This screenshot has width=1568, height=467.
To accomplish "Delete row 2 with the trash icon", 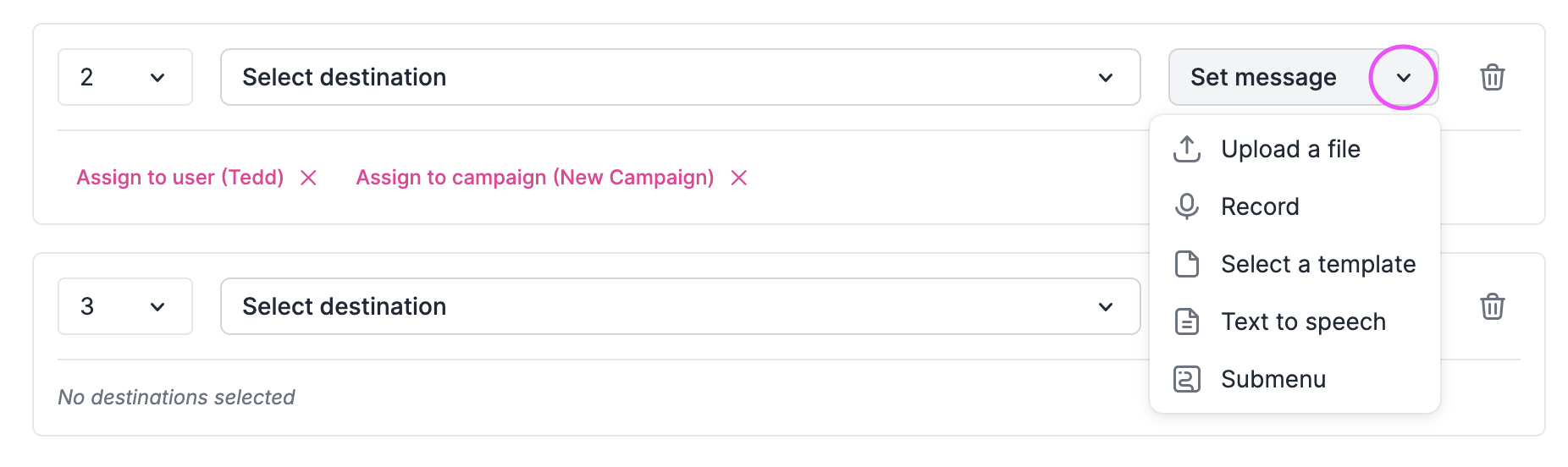I will (x=1492, y=77).
